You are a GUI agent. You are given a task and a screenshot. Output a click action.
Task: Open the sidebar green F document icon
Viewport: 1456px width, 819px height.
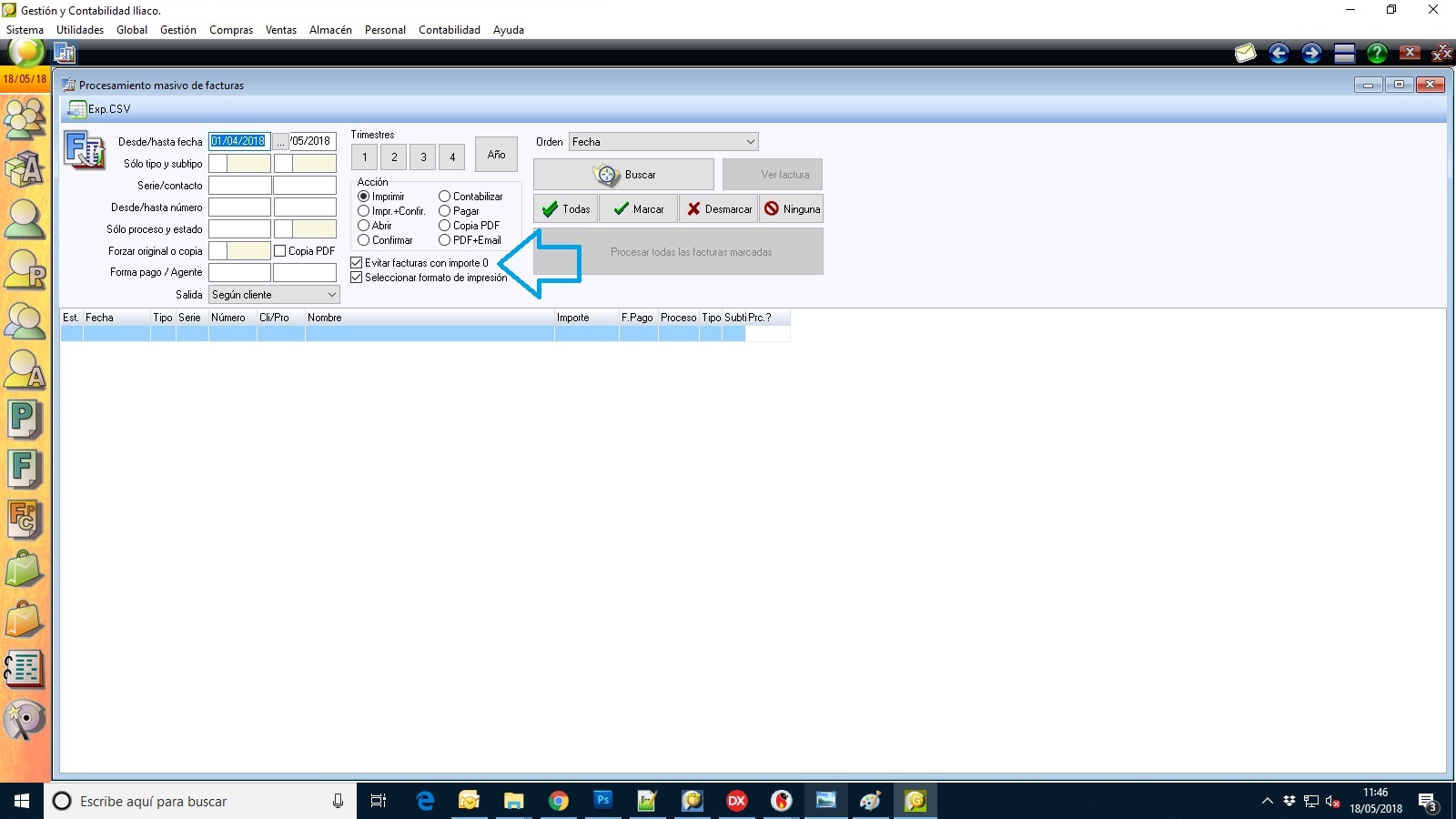tap(25, 470)
